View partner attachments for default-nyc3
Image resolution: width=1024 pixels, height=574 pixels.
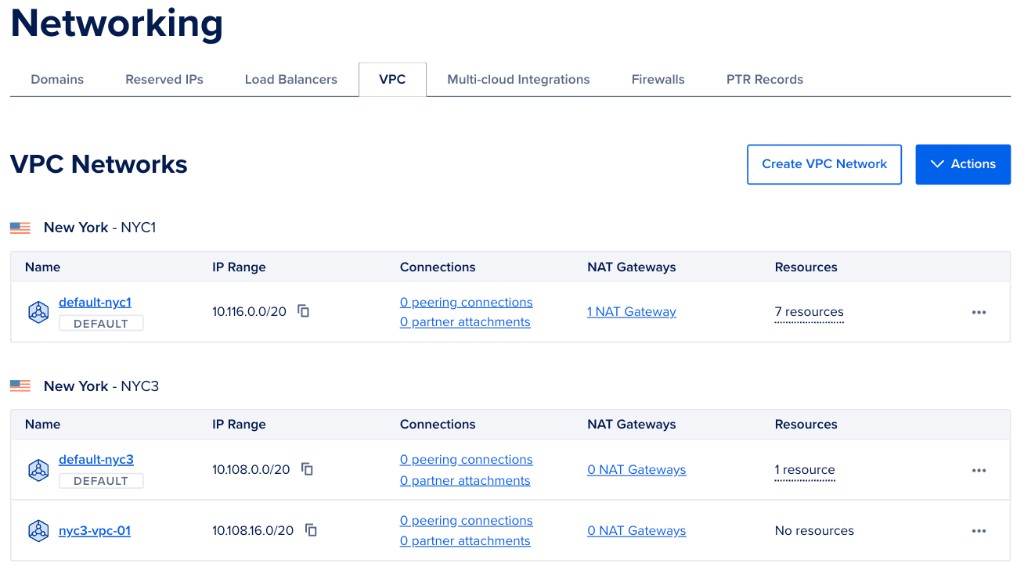click(465, 481)
